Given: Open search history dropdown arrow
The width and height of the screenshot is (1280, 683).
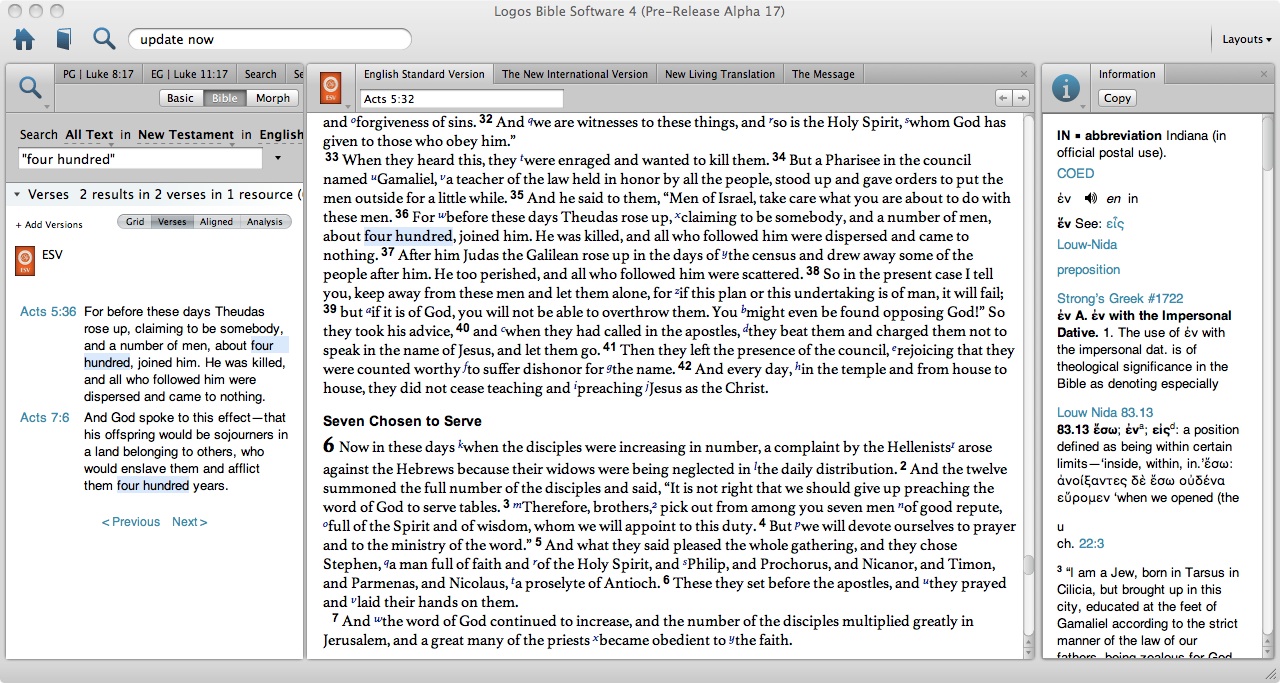Looking at the screenshot, I should 278,158.
